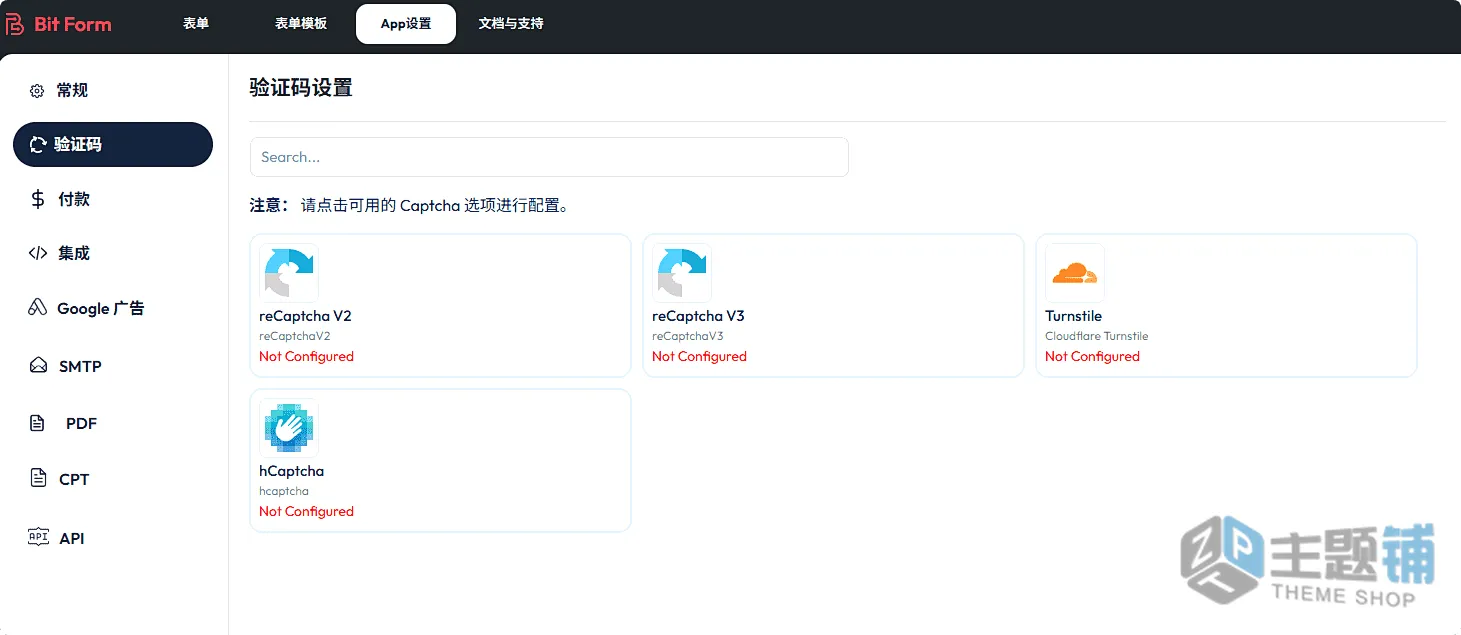Viewport: 1461px width, 635px height.
Task: Click Not Configured under reCaptchaV3
Action: (x=699, y=356)
